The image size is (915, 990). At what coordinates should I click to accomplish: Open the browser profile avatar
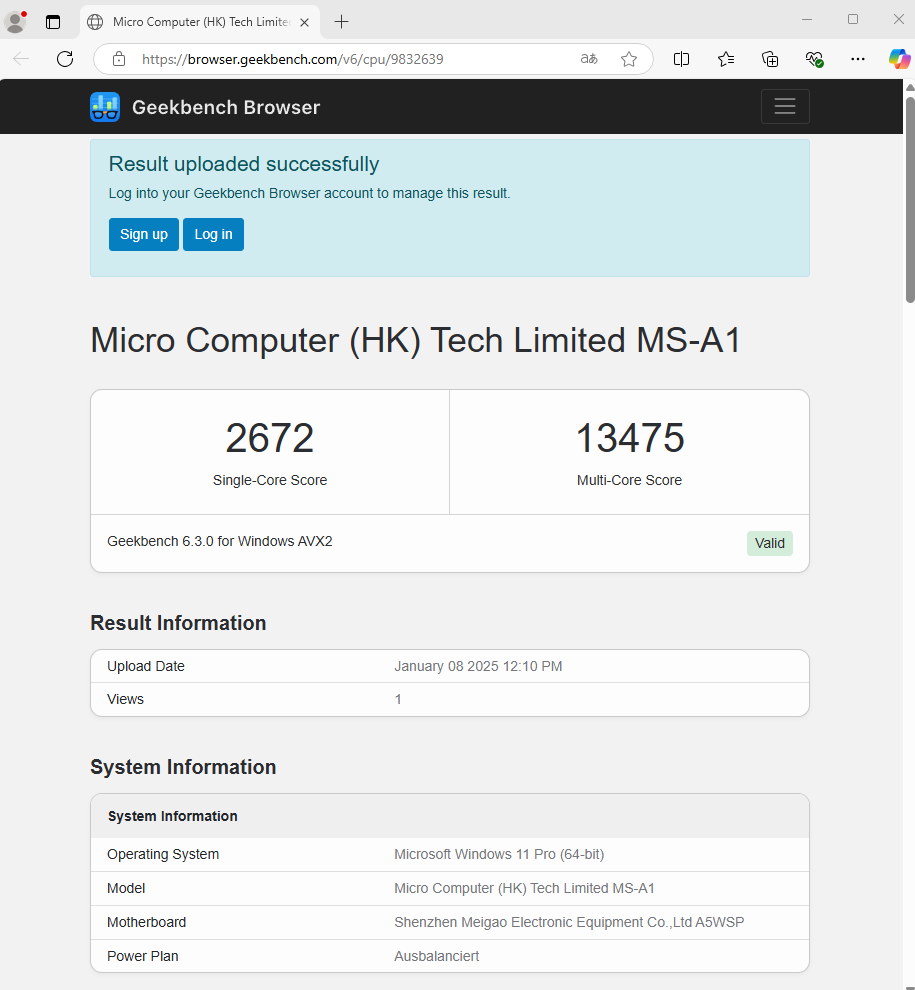coord(15,21)
